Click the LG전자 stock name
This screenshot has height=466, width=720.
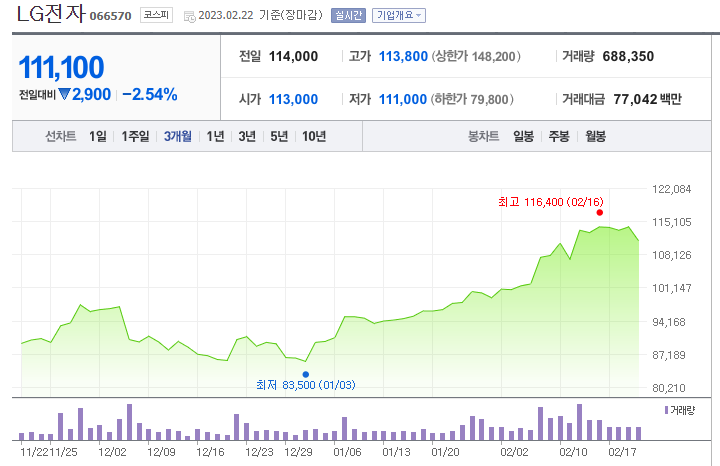pos(51,14)
